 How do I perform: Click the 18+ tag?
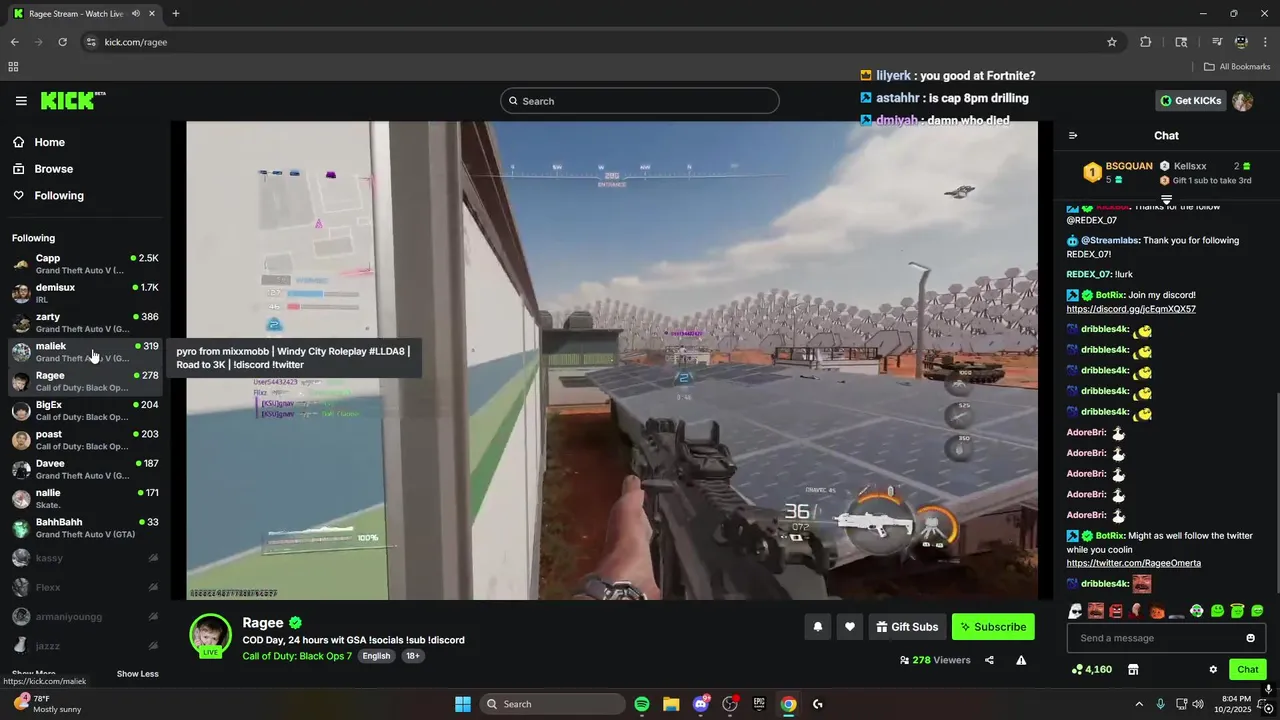412,656
